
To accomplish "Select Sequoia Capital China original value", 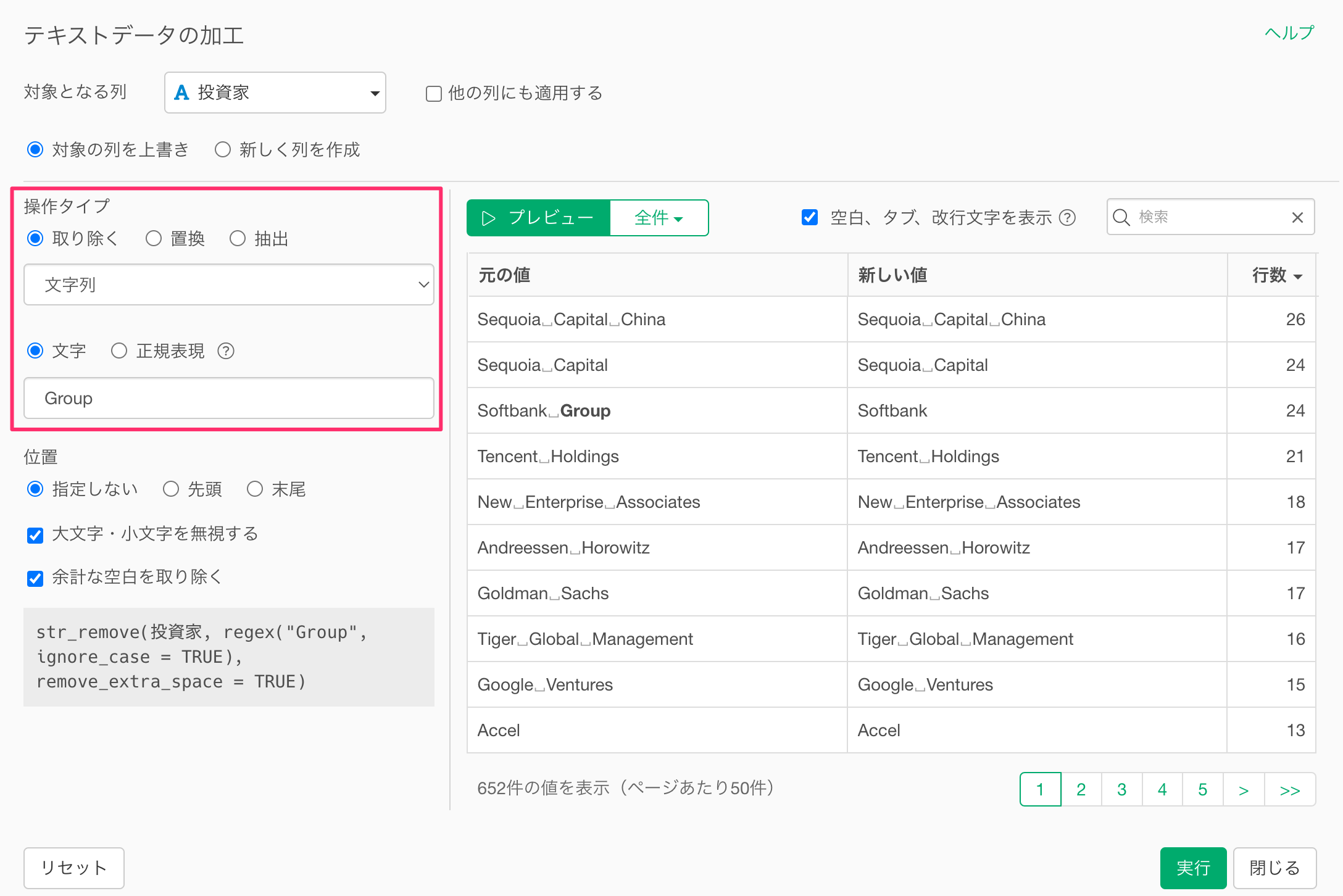I will tap(657, 319).
